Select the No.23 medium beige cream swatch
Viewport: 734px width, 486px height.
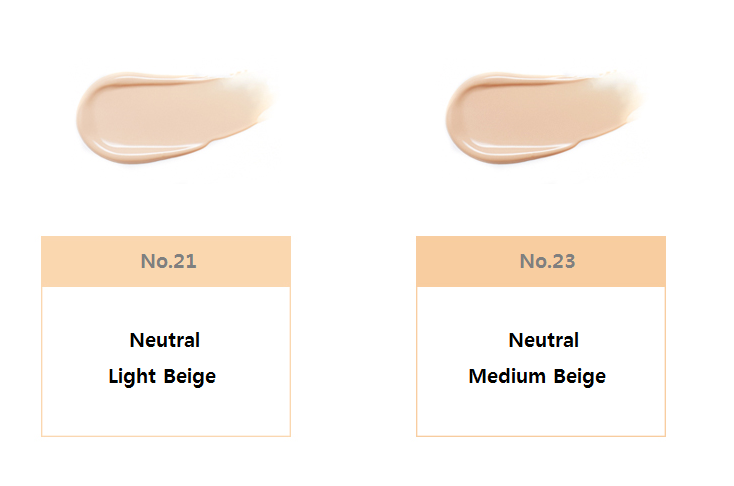tap(545, 116)
